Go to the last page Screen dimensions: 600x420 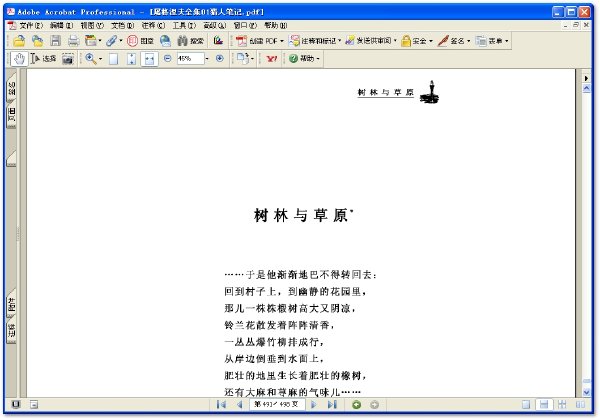(x=332, y=404)
